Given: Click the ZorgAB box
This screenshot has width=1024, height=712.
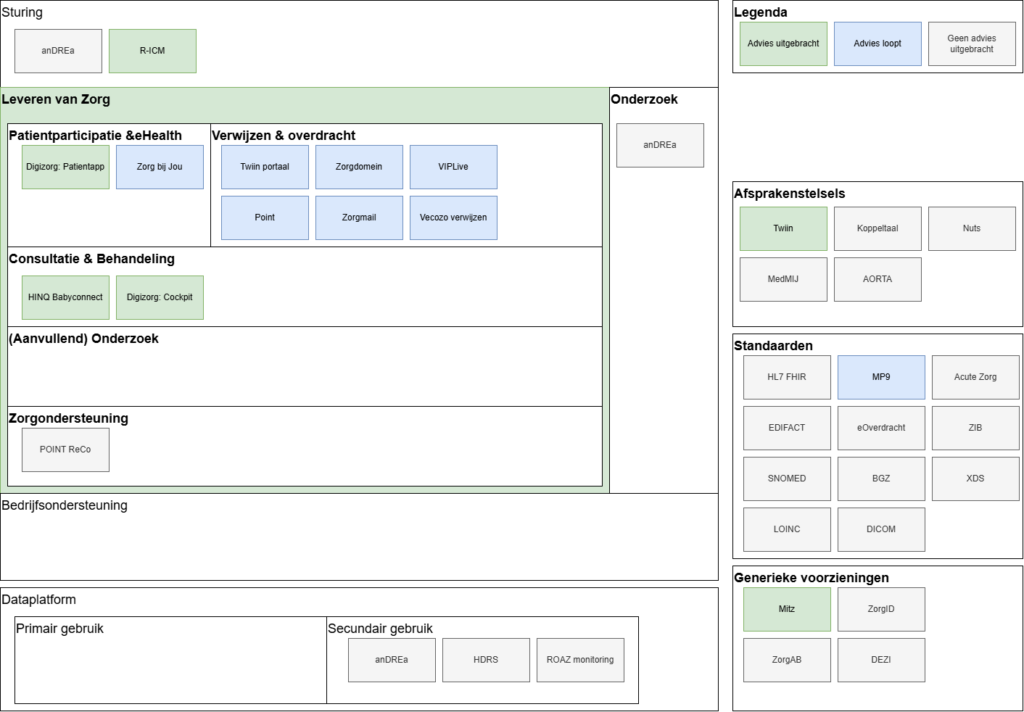Looking at the screenshot, I should 787,660.
